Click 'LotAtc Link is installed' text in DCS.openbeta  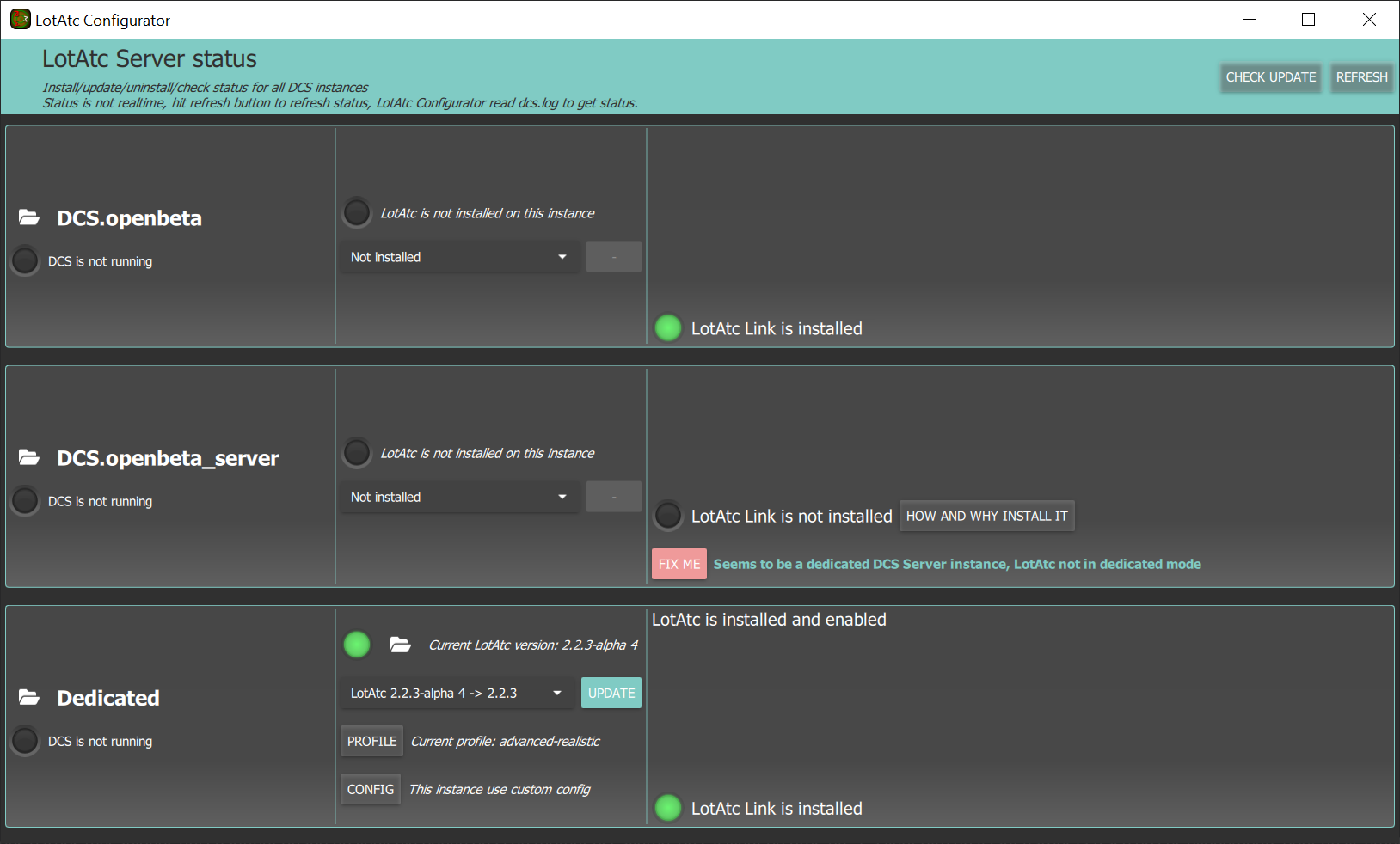[x=777, y=328]
